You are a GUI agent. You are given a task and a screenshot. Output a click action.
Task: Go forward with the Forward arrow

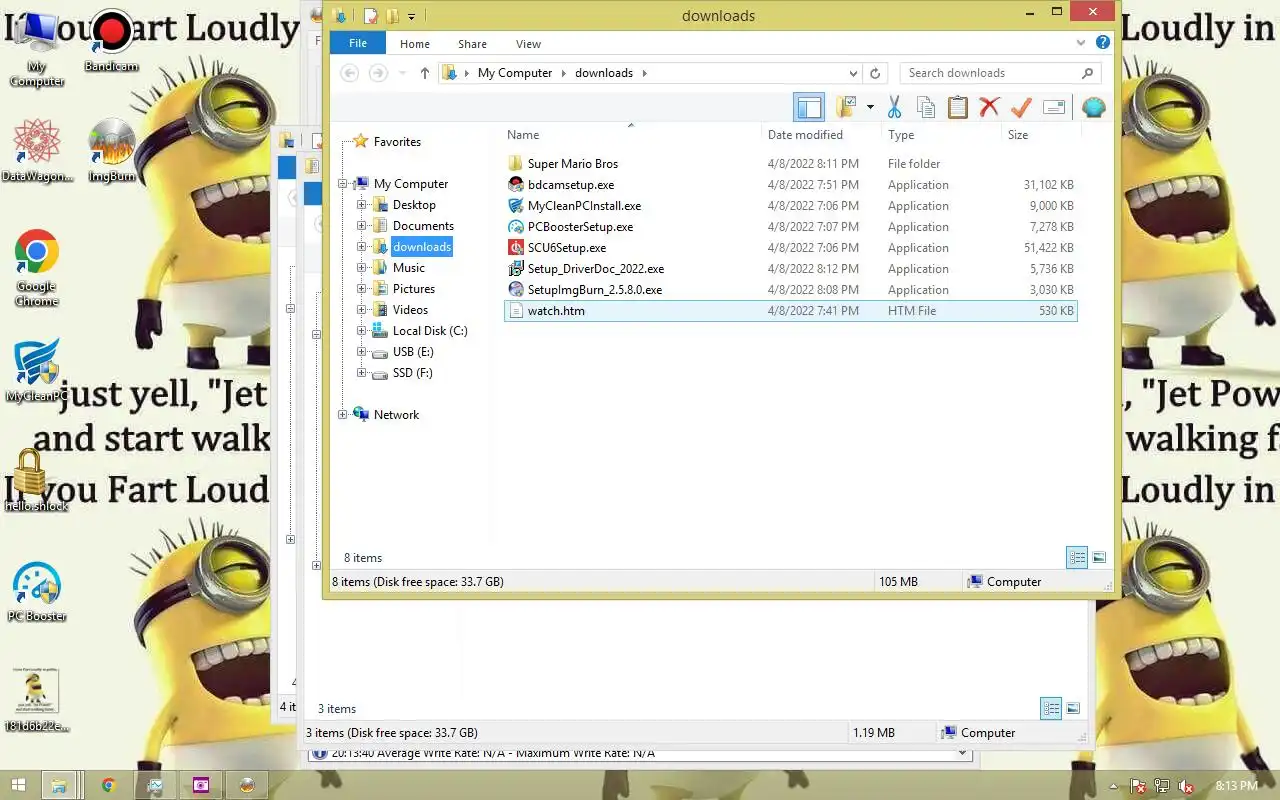click(378, 73)
